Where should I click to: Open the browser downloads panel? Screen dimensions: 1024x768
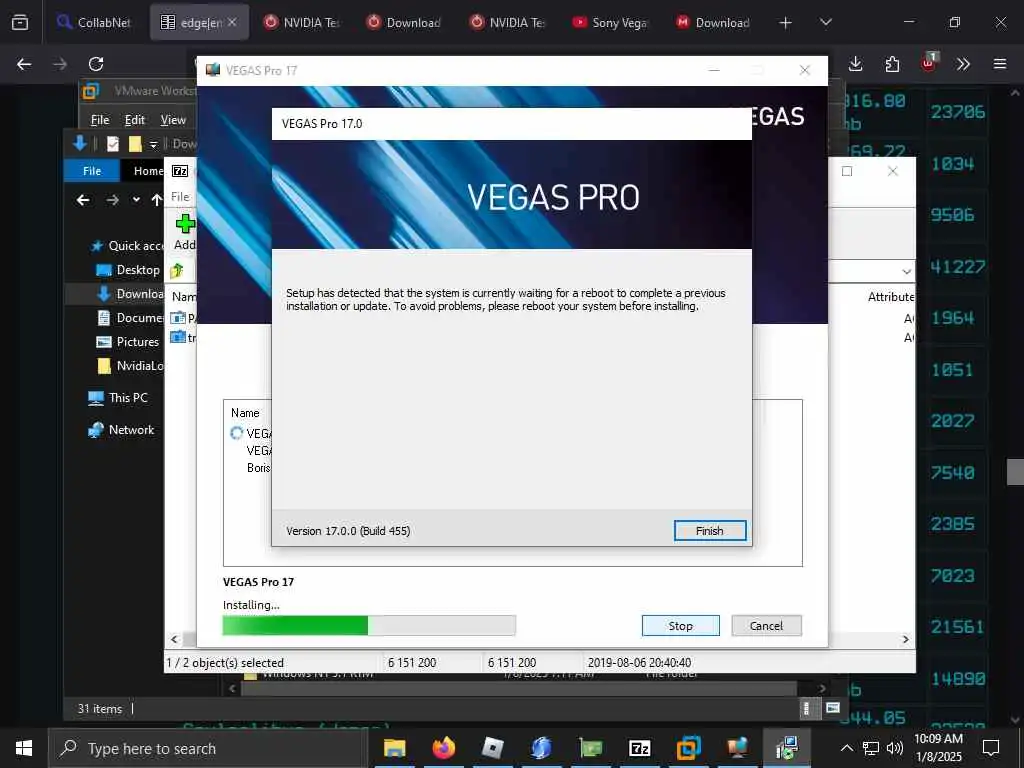(x=856, y=64)
